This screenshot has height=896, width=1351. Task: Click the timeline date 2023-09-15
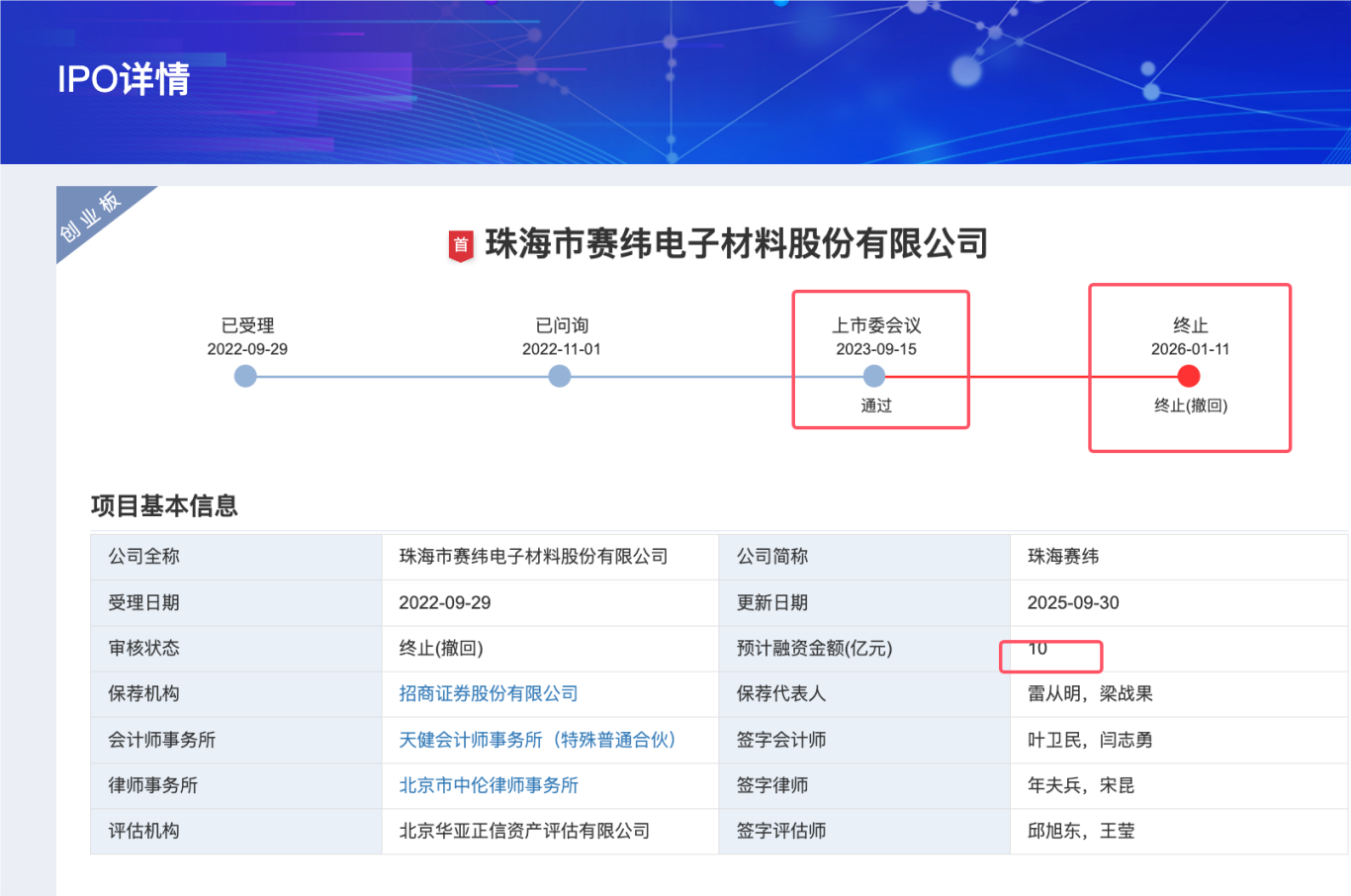pyautogui.click(x=876, y=349)
